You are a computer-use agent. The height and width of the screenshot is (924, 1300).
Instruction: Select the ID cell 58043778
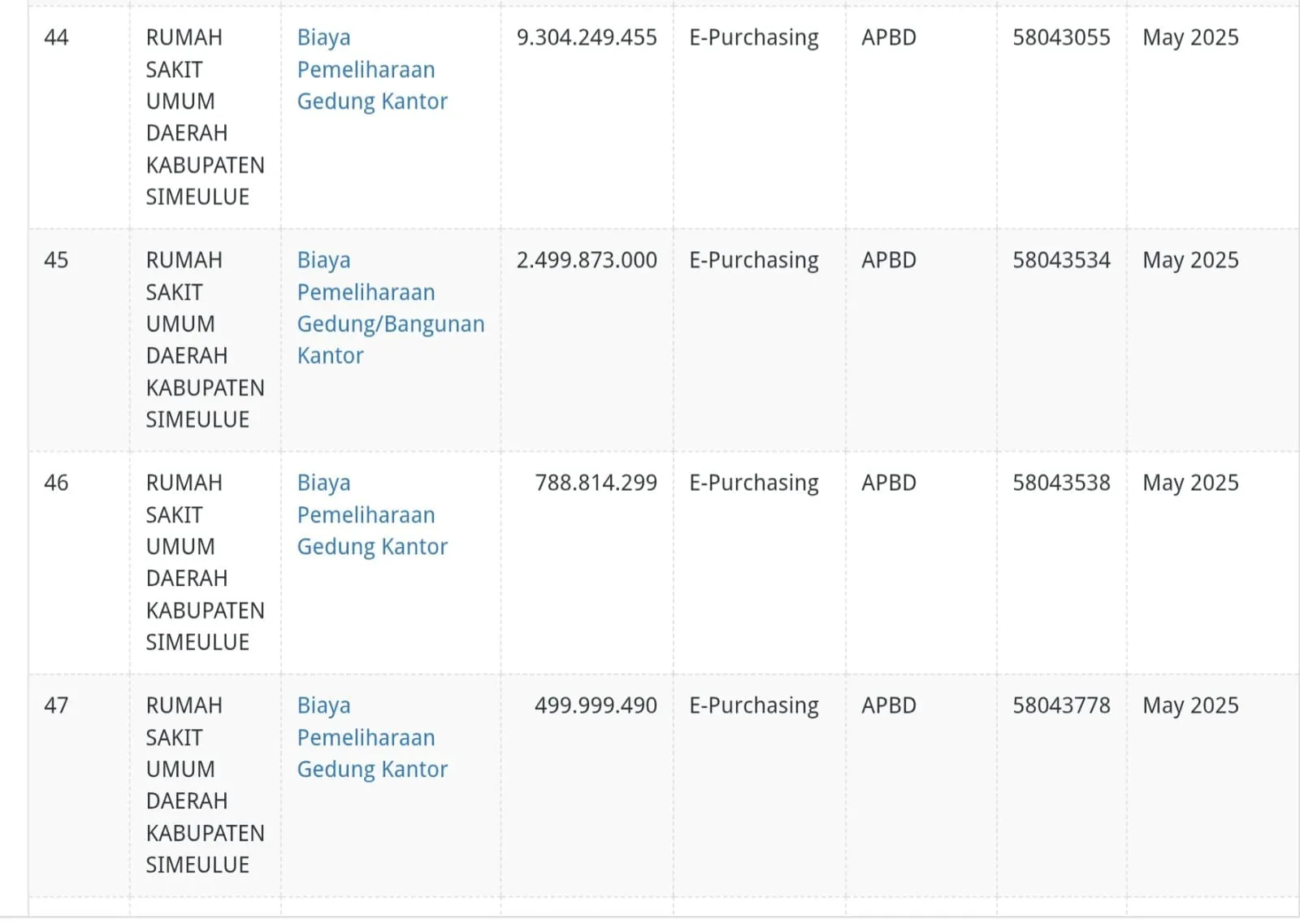coord(1061,706)
